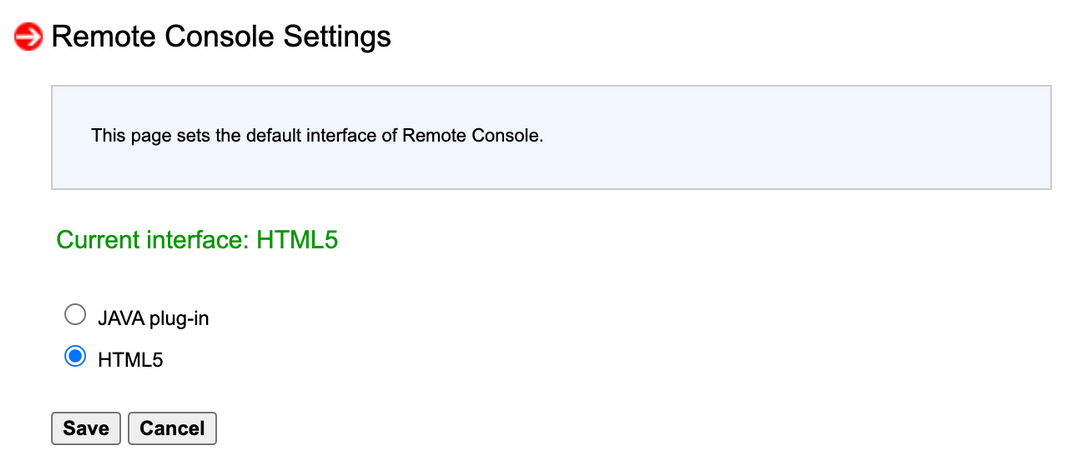This screenshot has height=461, width=1069.
Task: Click the word Remote in the heading
Action: point(104,36)
